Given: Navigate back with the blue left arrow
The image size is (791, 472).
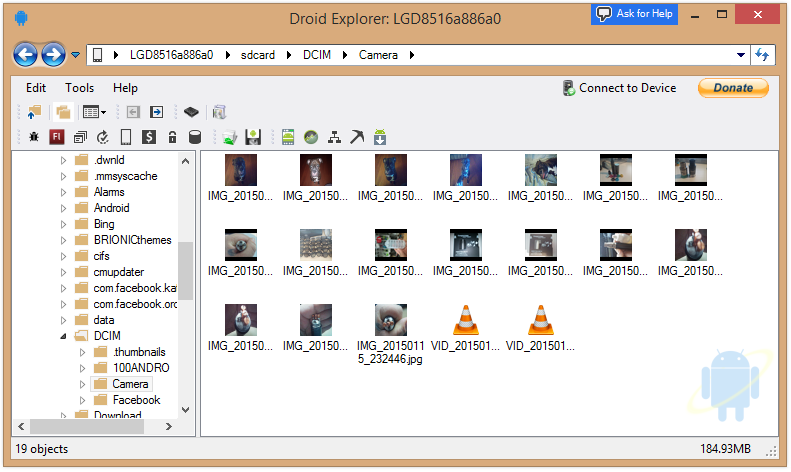Looking at the screenshot, I should pos(25,54).
